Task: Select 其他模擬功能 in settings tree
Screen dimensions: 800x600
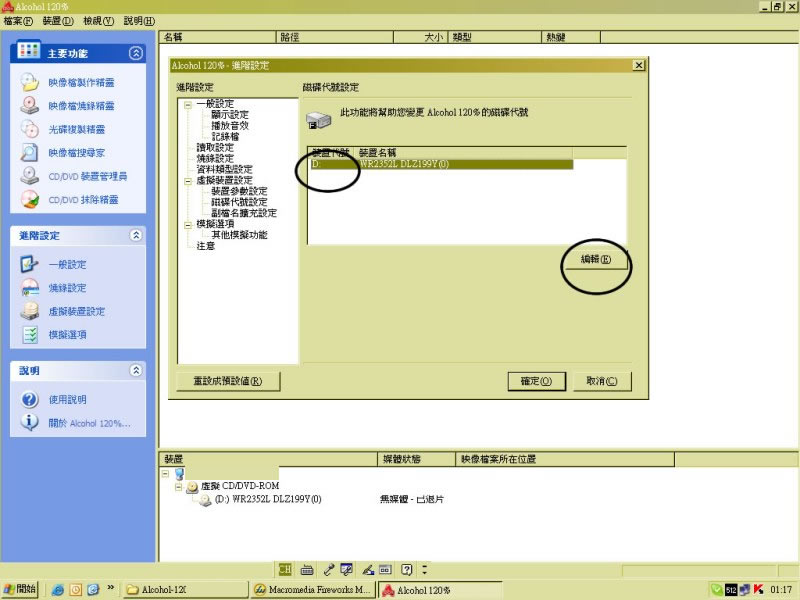Action: point(239,235)
